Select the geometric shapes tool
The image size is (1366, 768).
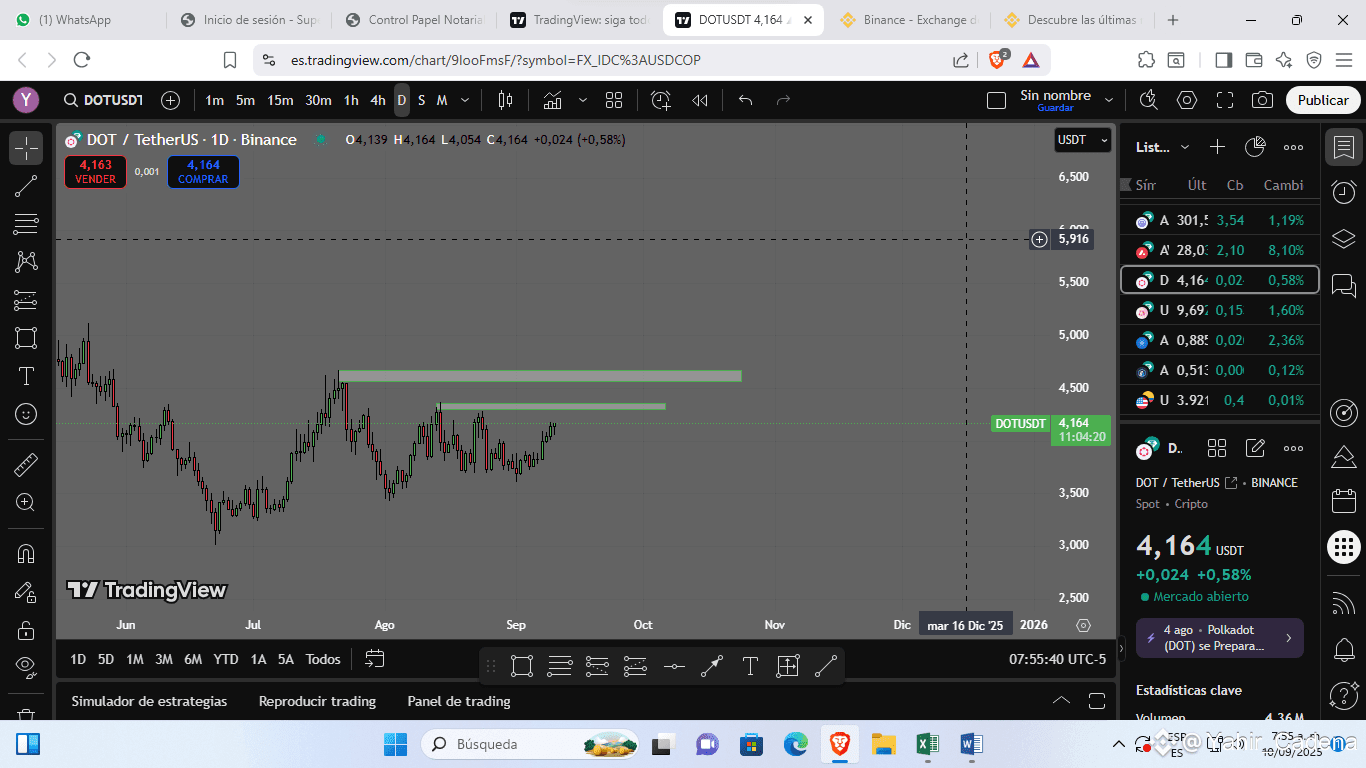click(x=26, y=338)
